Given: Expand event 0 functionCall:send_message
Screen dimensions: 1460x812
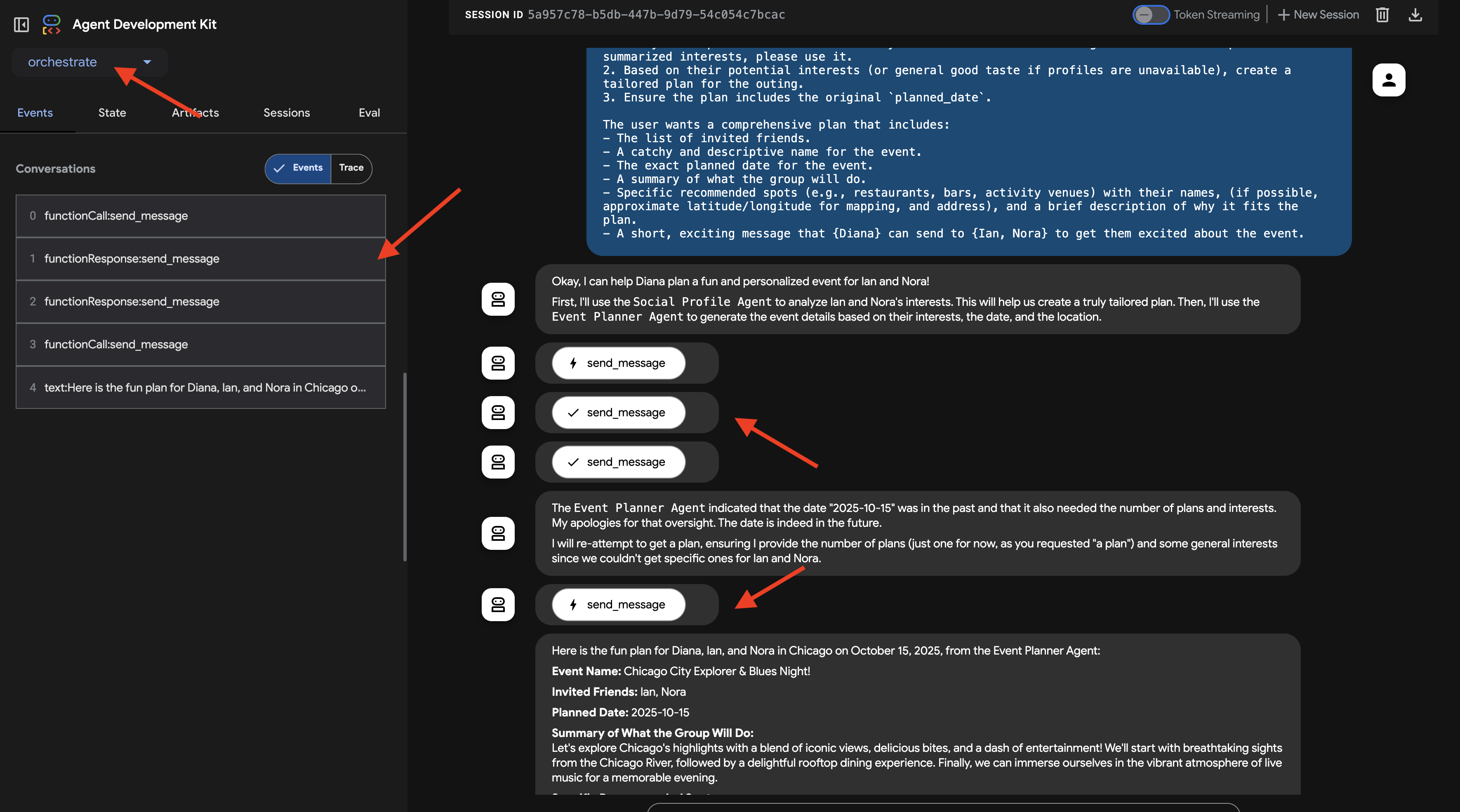Looking at the screenshot, I should 200,216.
